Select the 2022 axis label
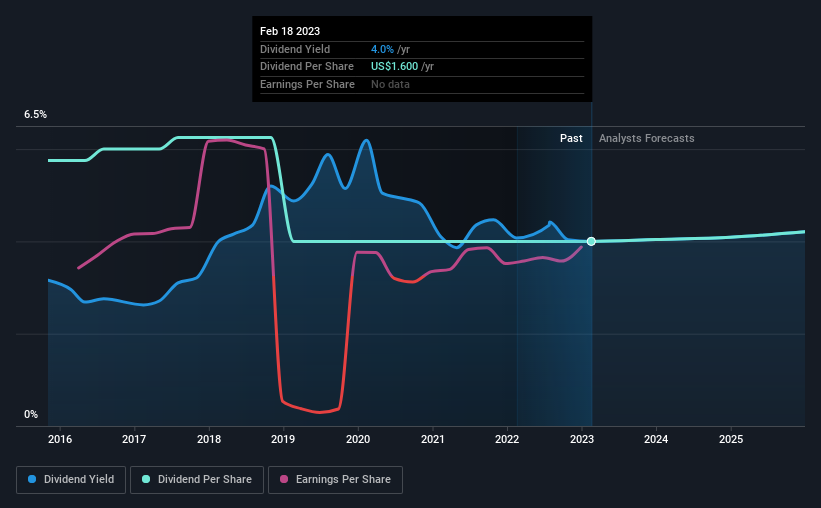821x508 pixels. point(507,439)
